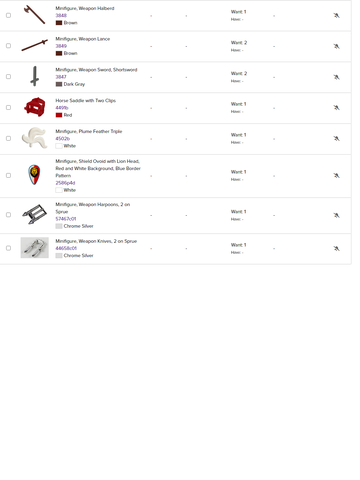This screenshot has width=360, height=480.
Task: Toggle notification bell on the Weapon Lance row
Action: pyautogui.click(x=336, y=46)
